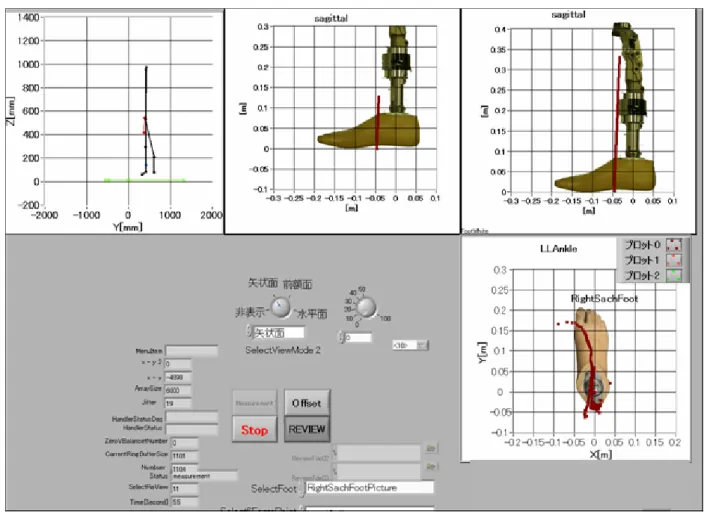Click the foot image in LLAnkle plot

click(x=592, y=357)
